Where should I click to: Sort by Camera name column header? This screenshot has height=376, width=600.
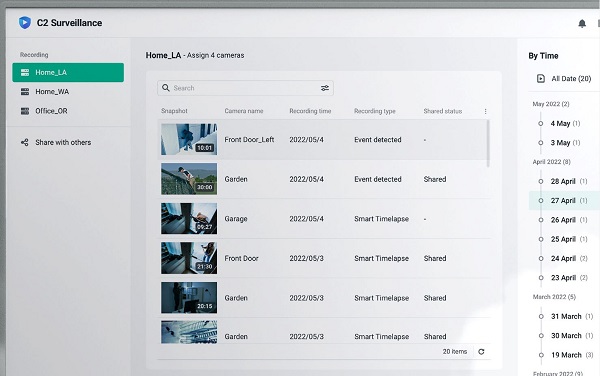click(x=244, y=111)
